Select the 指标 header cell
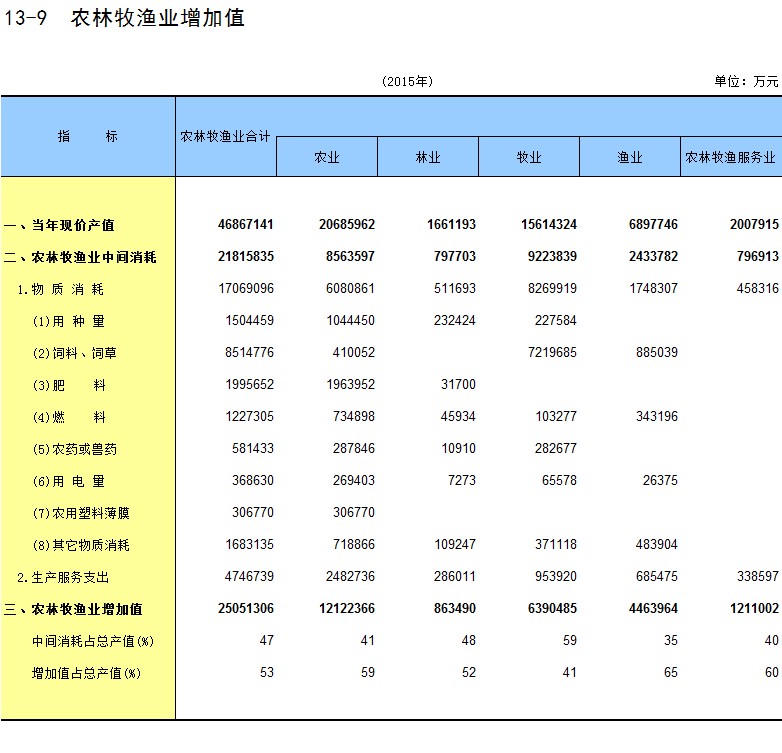The image size is (782, 753). 88,136
